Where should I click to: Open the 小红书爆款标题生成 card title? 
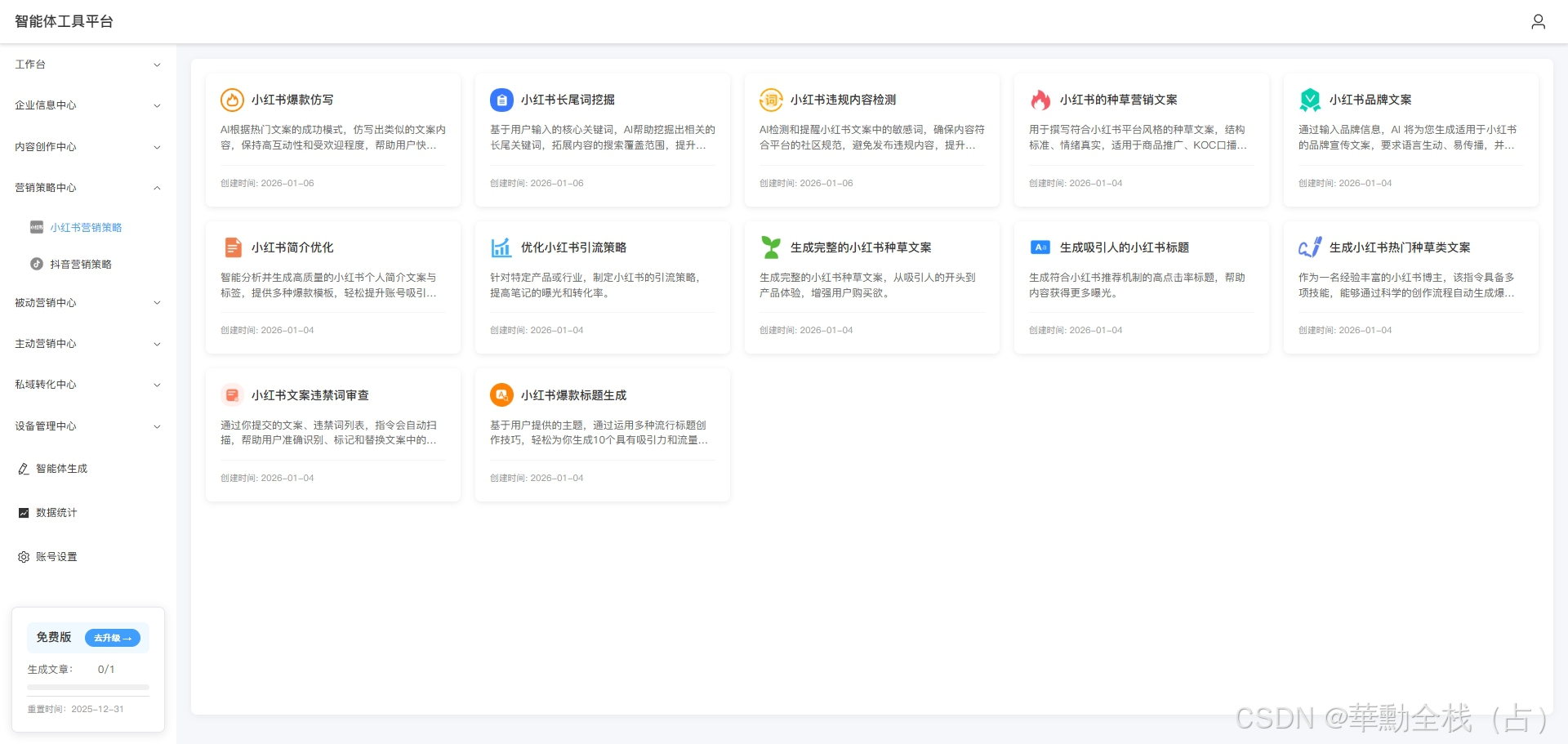(x=573, y=395)
